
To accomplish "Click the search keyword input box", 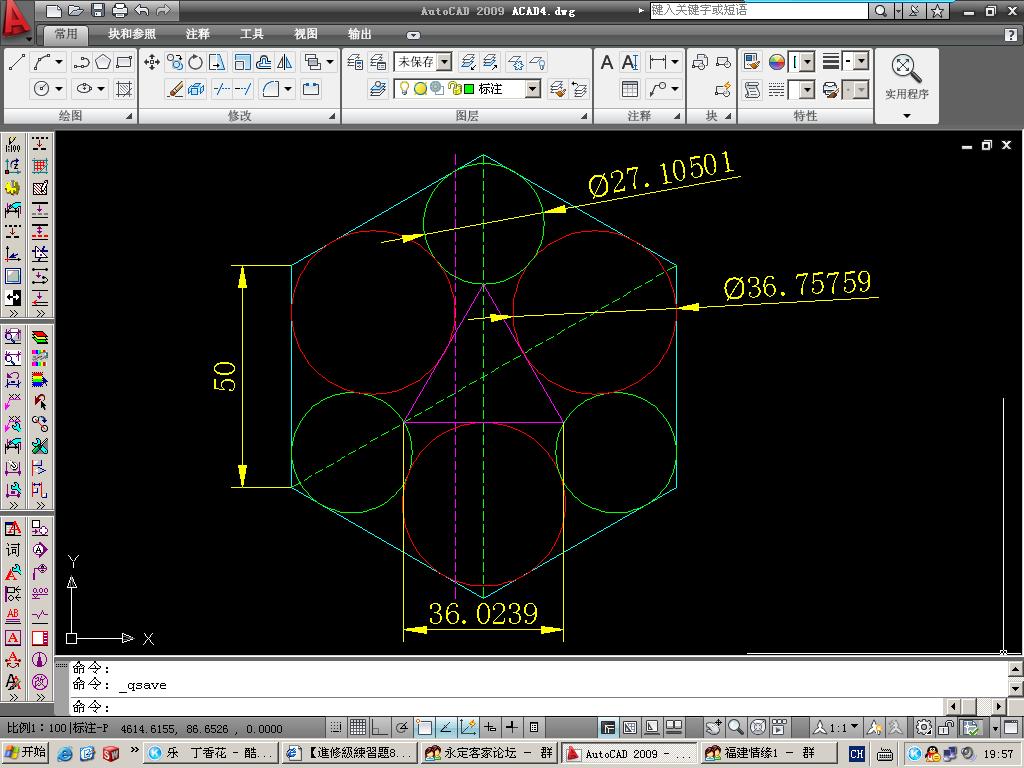I will (759, 10).
